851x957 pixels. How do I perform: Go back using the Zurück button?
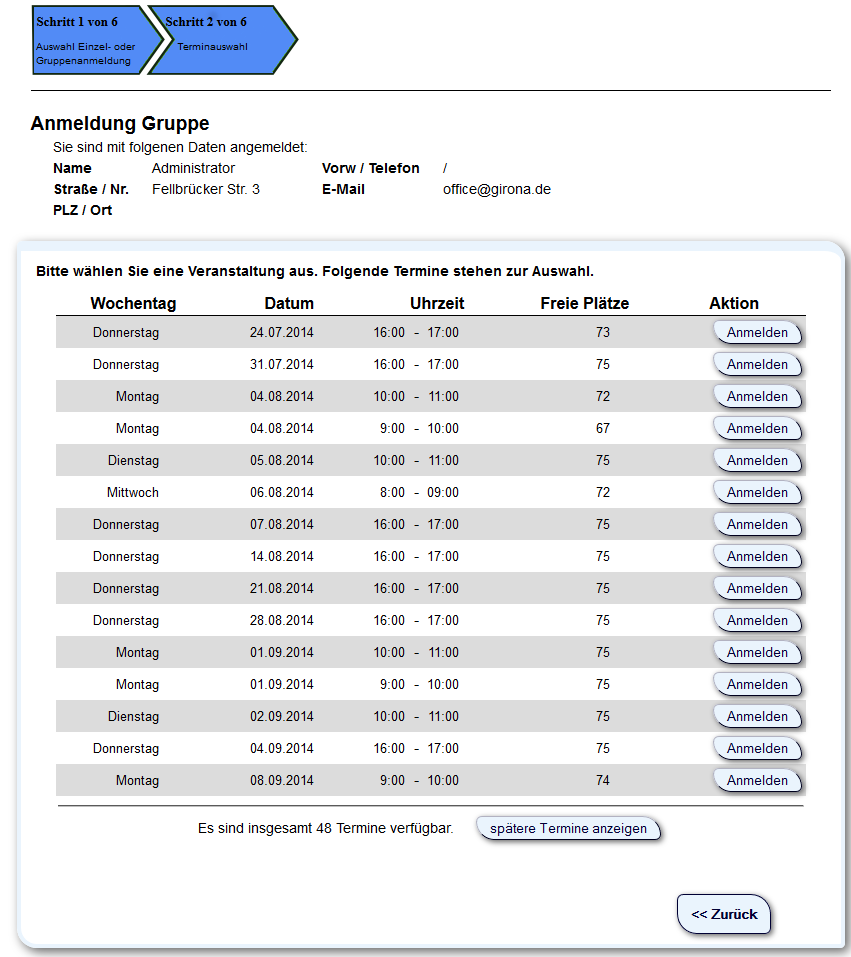click(724, 914)
